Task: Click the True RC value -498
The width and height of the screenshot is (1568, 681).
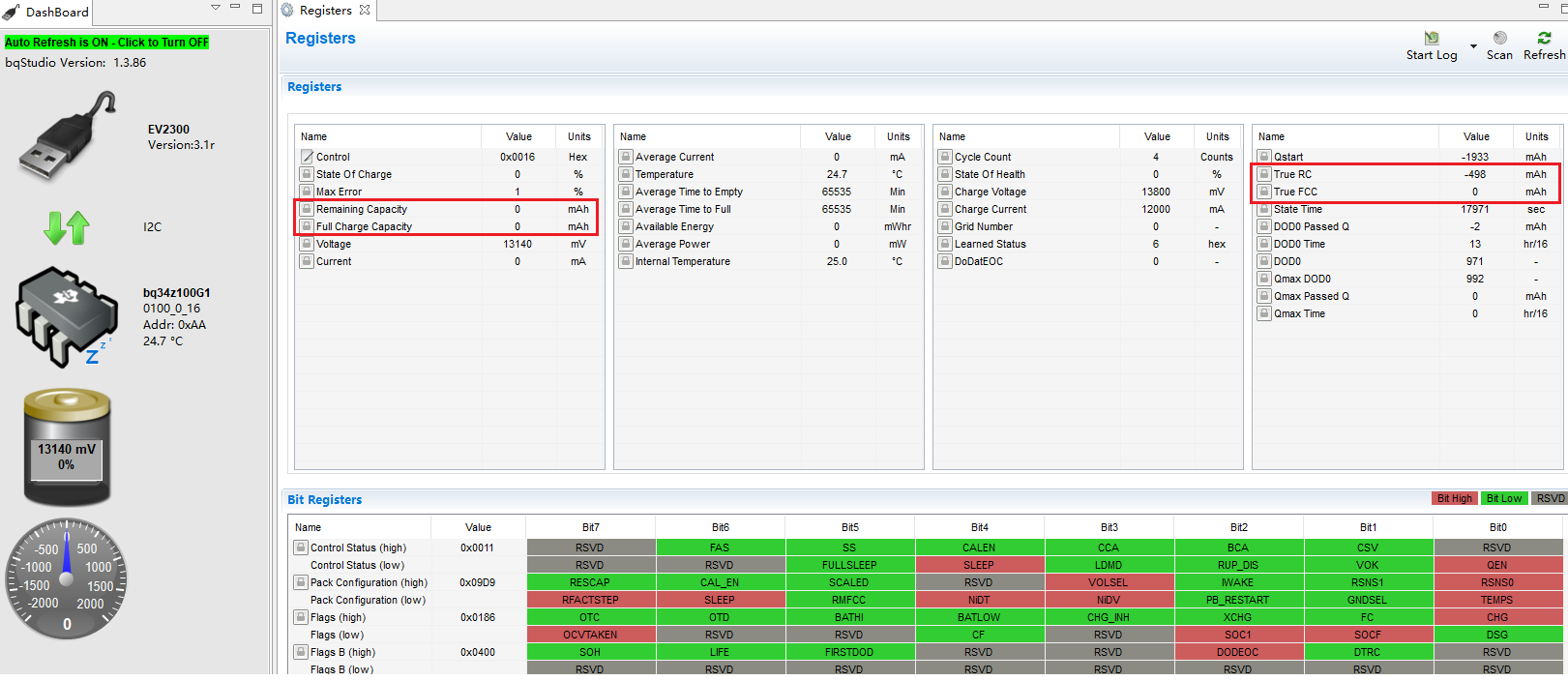Action: point(1475,174)
